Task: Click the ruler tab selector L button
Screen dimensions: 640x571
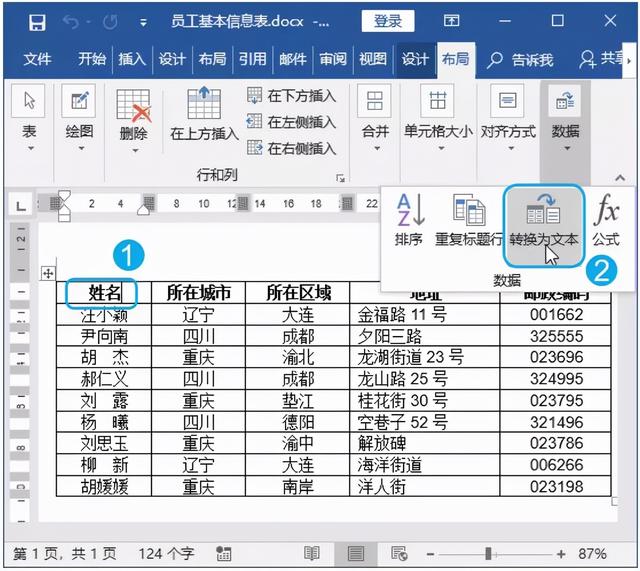Action: (x=20, y=206)
